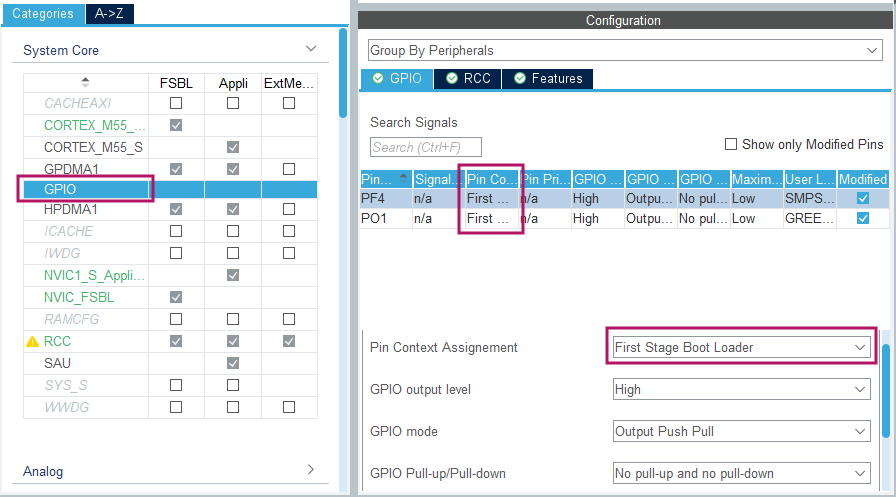Sort by the Signal column header

(x=438, y=179)
